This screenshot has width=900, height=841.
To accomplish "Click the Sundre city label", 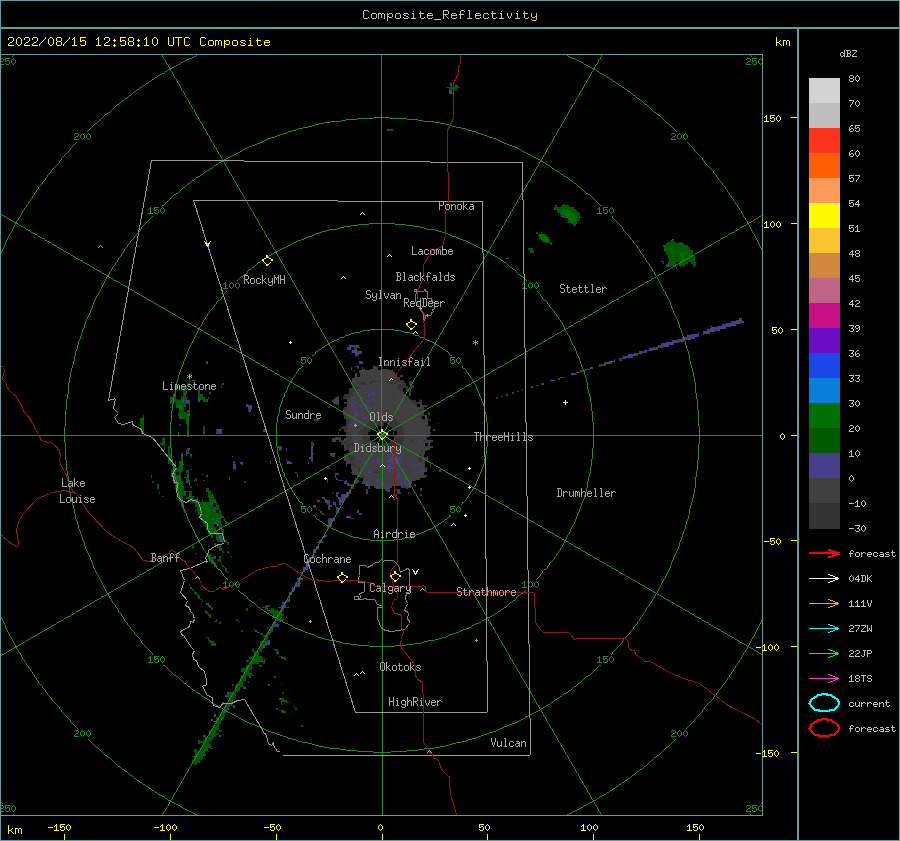I will pyautogui.click(x=303, y=414).
